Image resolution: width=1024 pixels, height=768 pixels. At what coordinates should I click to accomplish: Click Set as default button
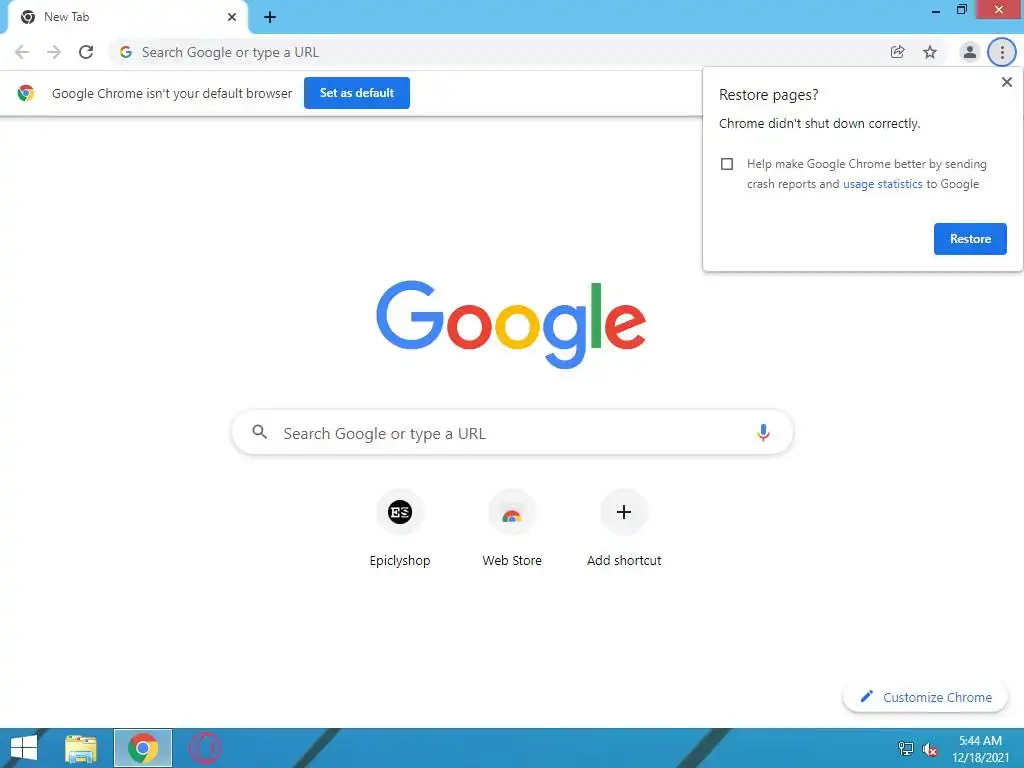[x=357, y=93]
